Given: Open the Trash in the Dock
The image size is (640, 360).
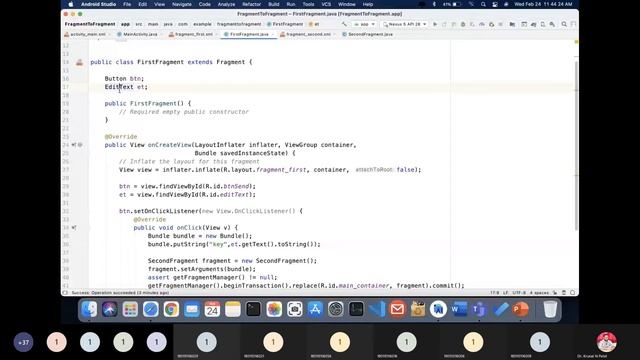Looking at the screenshot, I should click(x=550, y=309).
